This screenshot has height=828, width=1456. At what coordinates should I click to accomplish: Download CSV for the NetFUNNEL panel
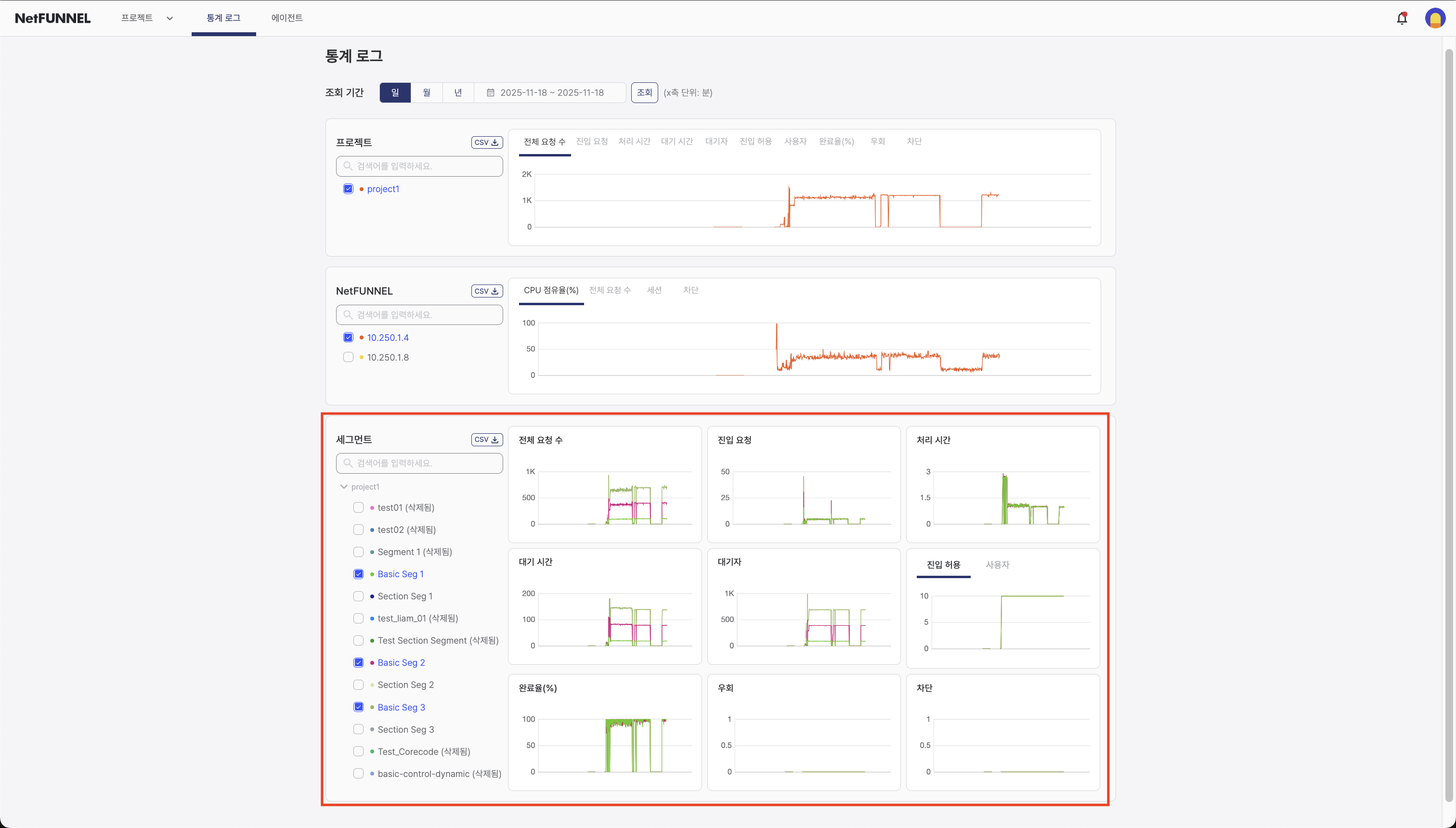tap(486, 291)
